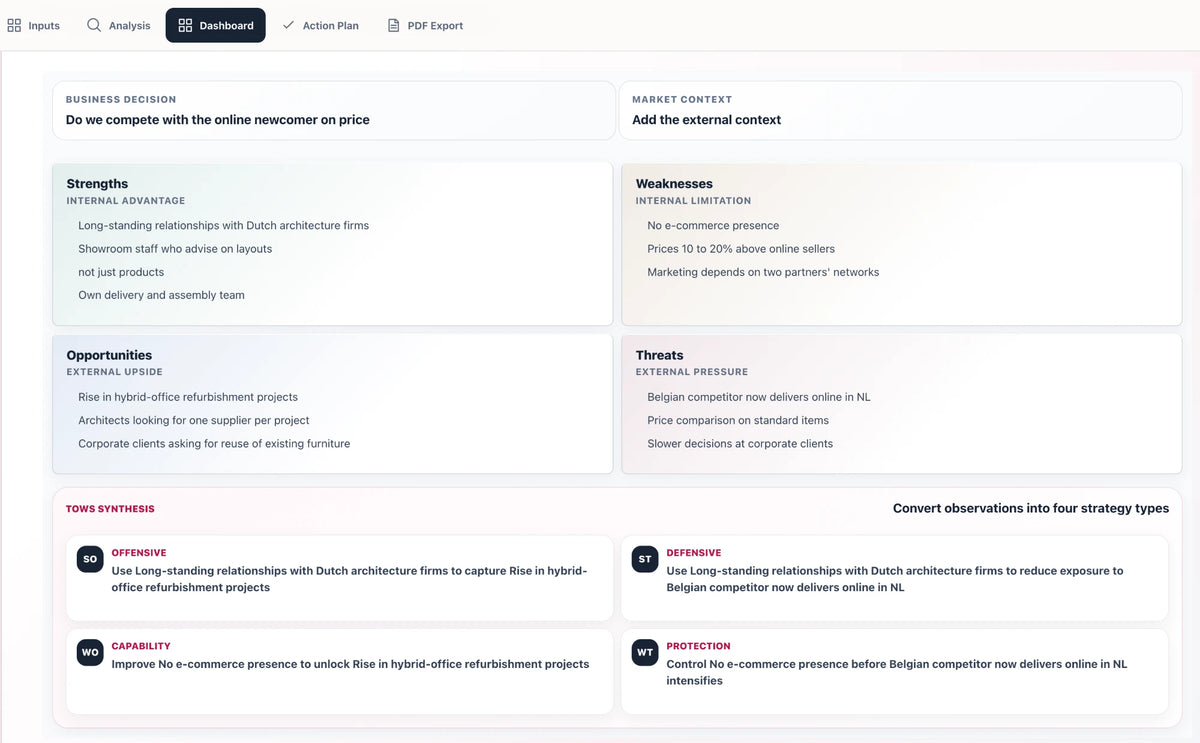Click the ST badge in TOWS synthesis
Screen dimensions: 1200x743
click(645, 559)
